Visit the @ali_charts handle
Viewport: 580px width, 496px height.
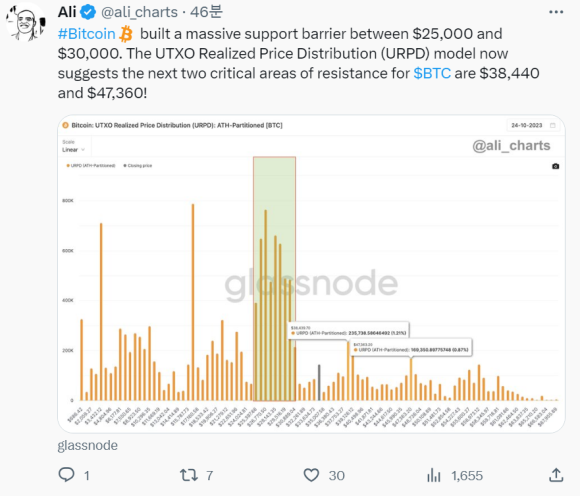139,12
